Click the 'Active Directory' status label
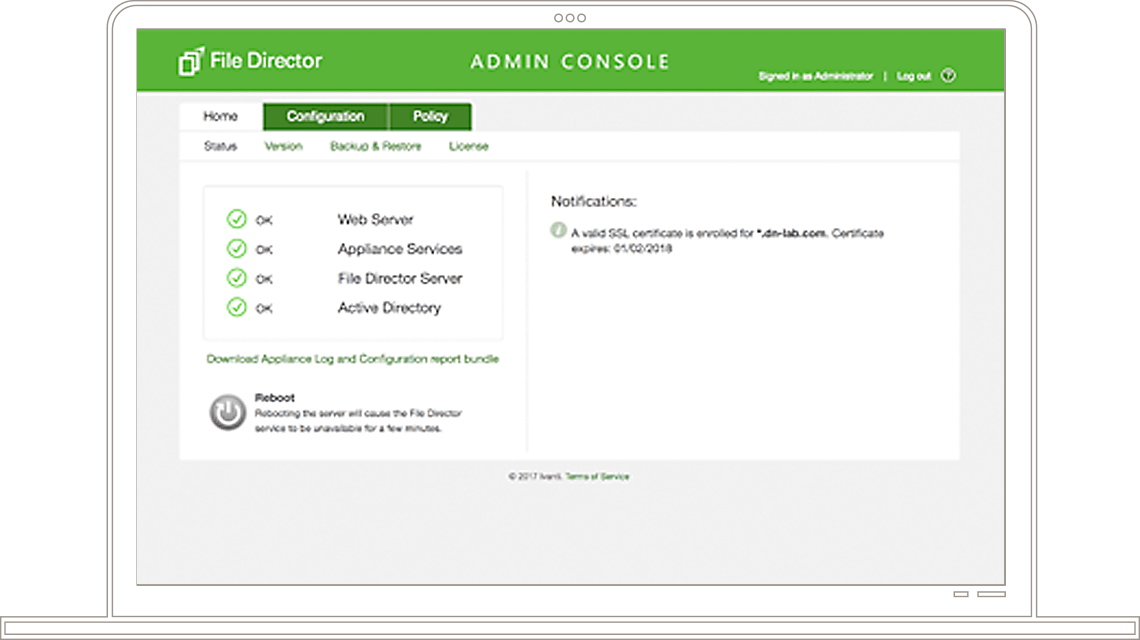1140x640 pixels. (x=389, y=308)
